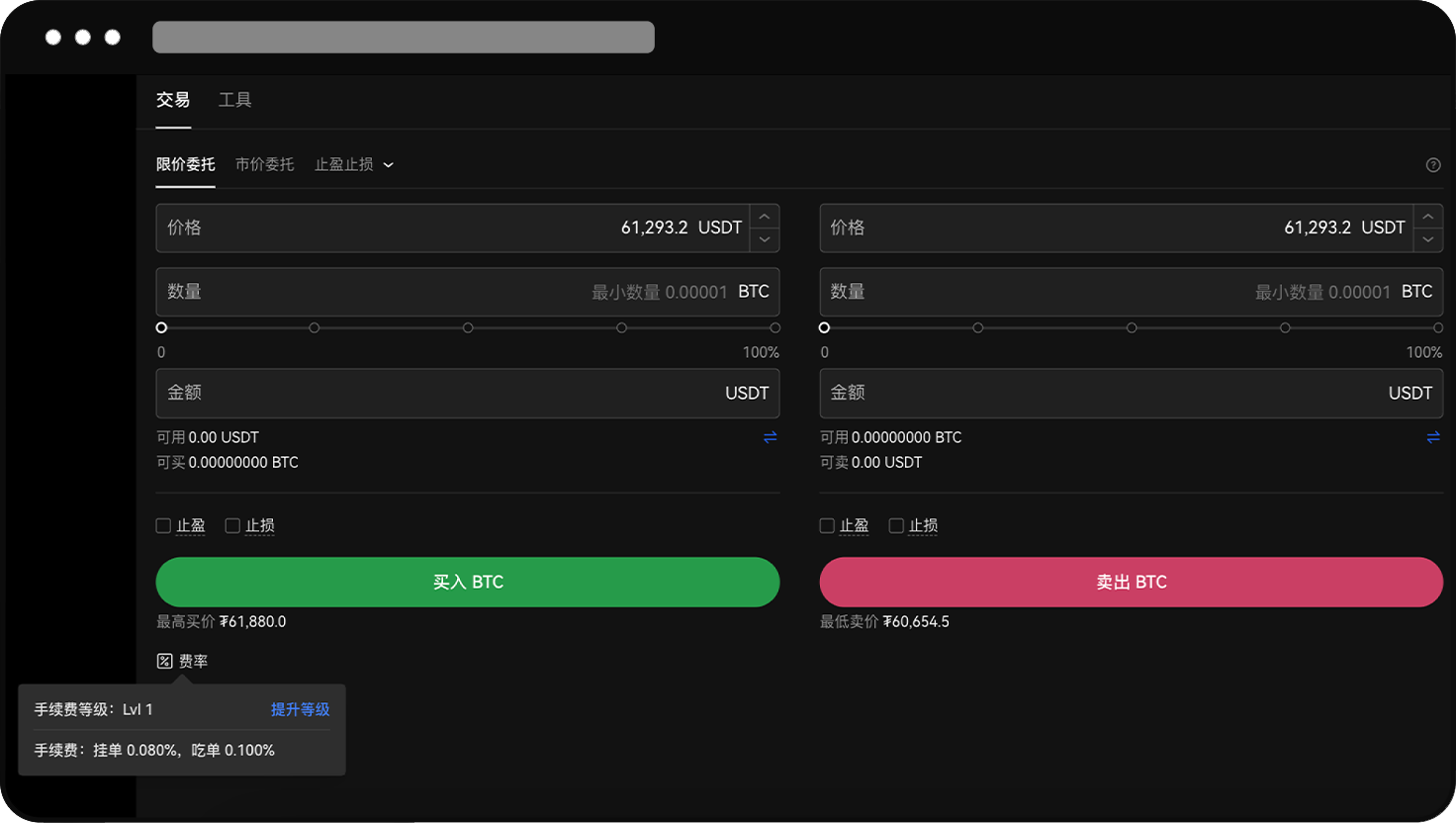Enable the 止盈 checkbox in sell panel
Image resolution: width=1456 pixels, height=823 pixels.
(826, 525)
